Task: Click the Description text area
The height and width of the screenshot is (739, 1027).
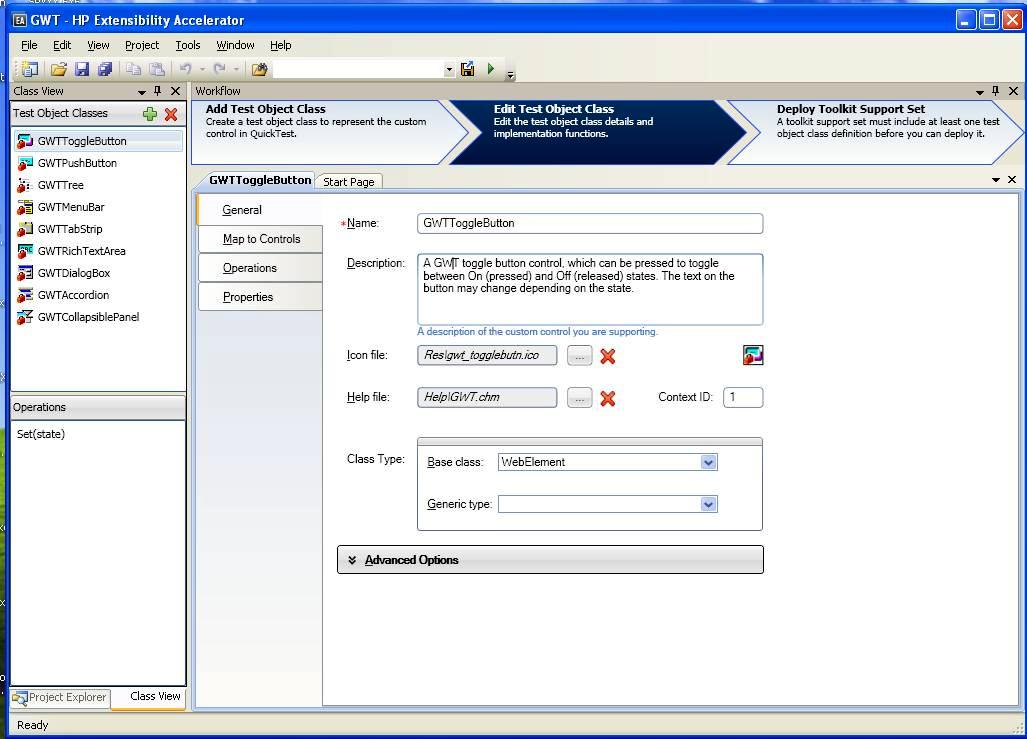Action: [590, 290]
